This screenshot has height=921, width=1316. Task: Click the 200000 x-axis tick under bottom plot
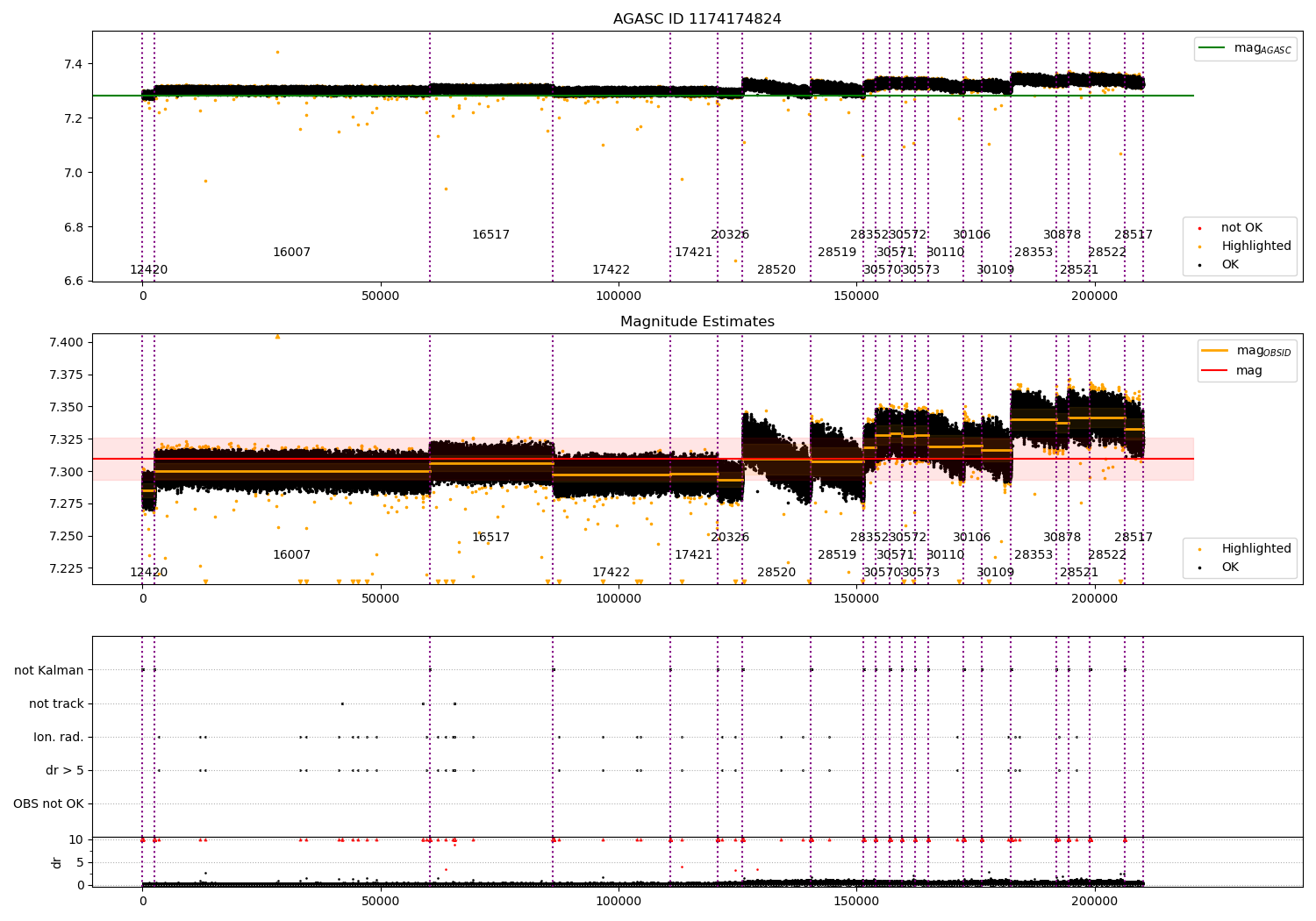point(1095,900)
